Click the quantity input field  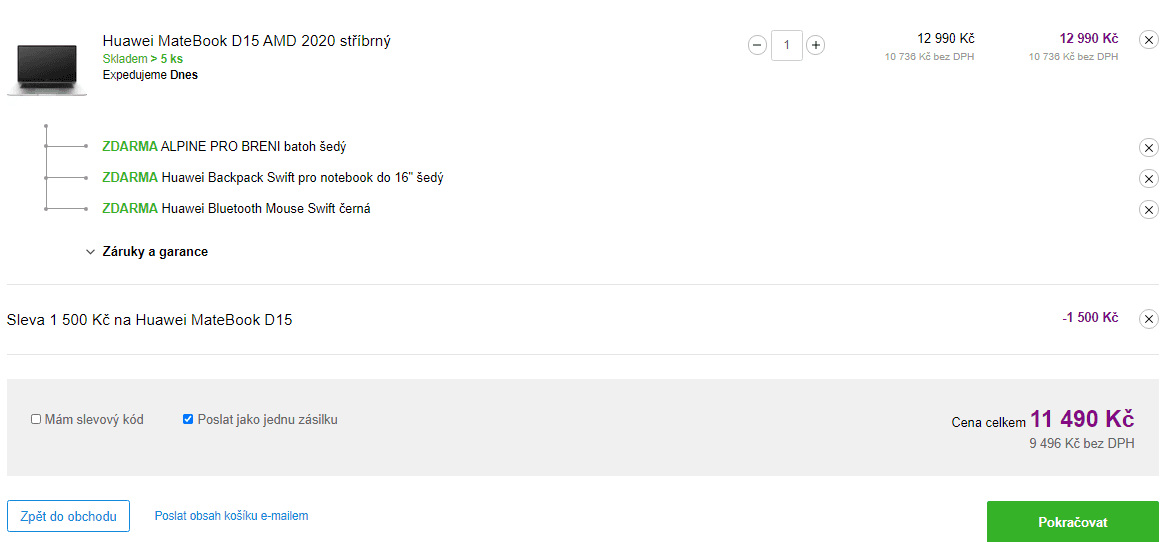(x=787, y=45)
